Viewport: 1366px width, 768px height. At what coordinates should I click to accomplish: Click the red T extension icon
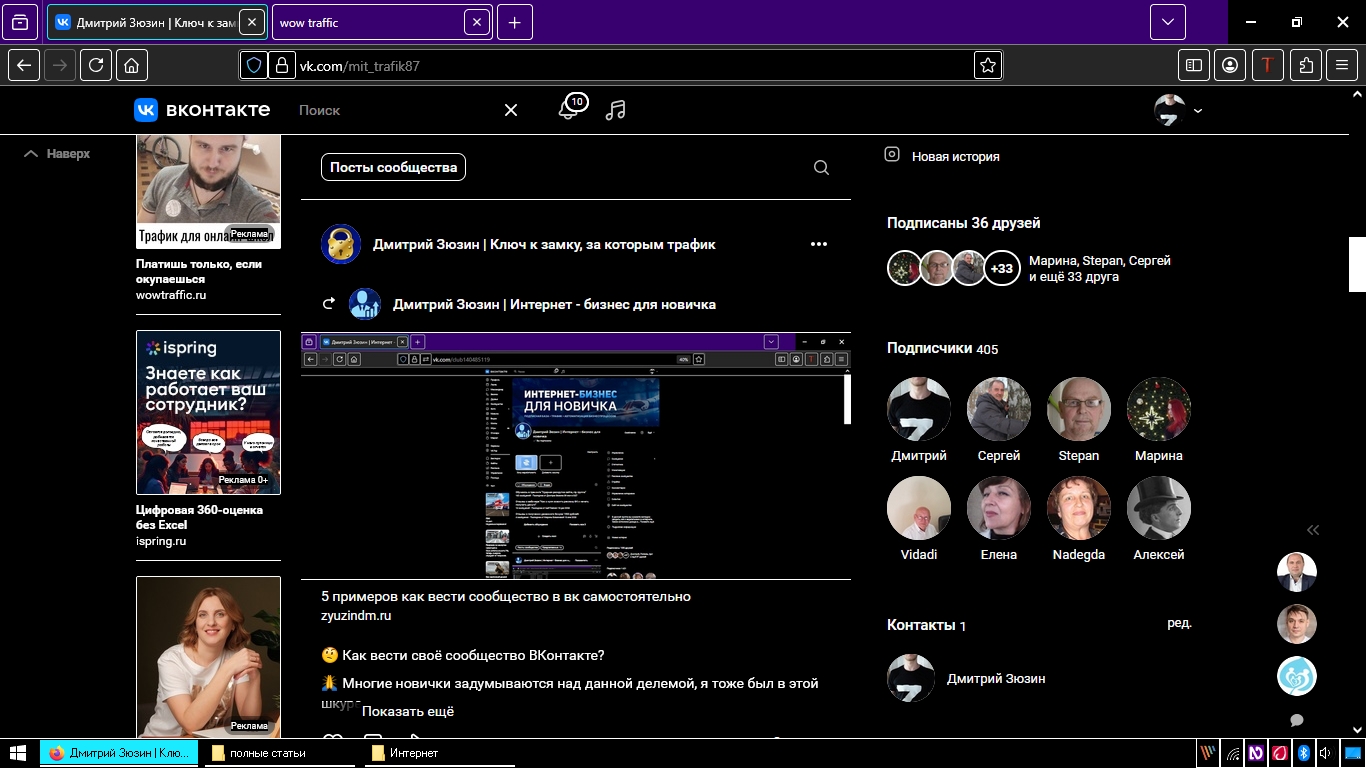coord(1268,66)
